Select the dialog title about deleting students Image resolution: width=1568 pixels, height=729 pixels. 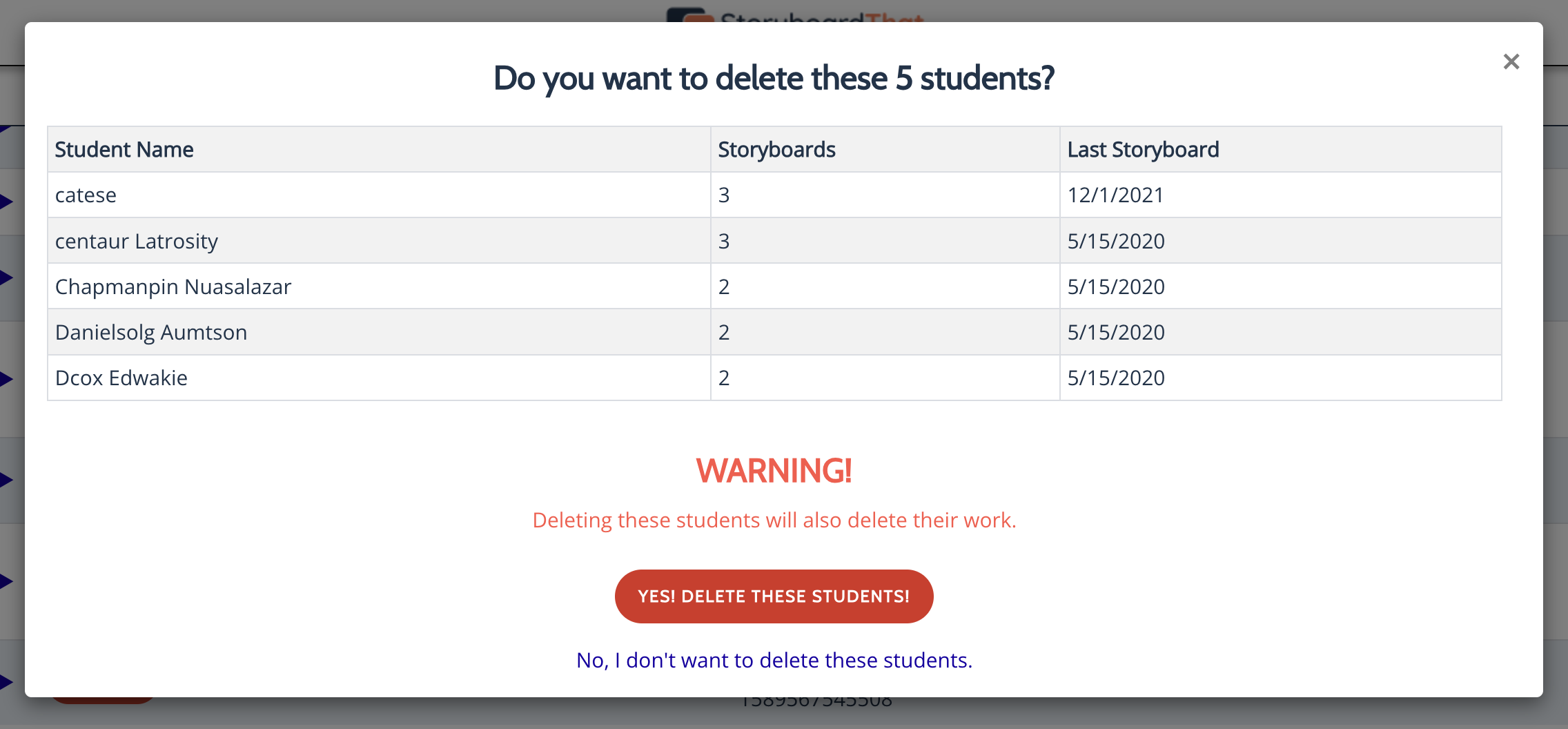point(774,78)
